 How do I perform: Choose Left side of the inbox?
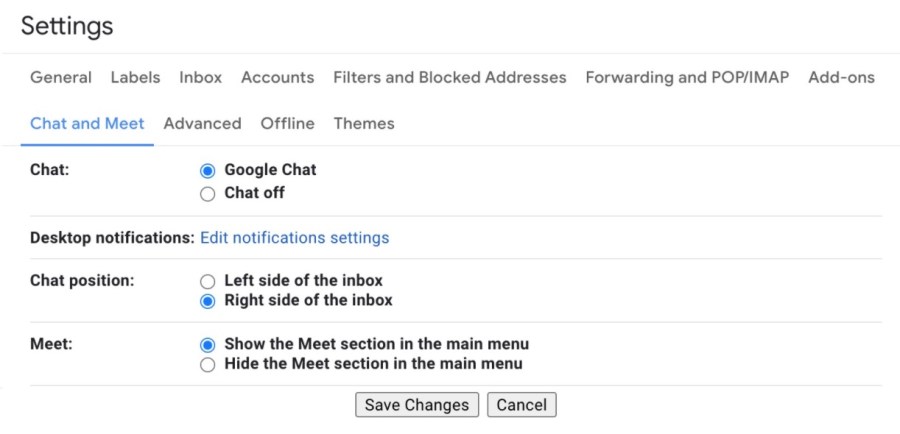pyautogui.click(x=208, y=281)
